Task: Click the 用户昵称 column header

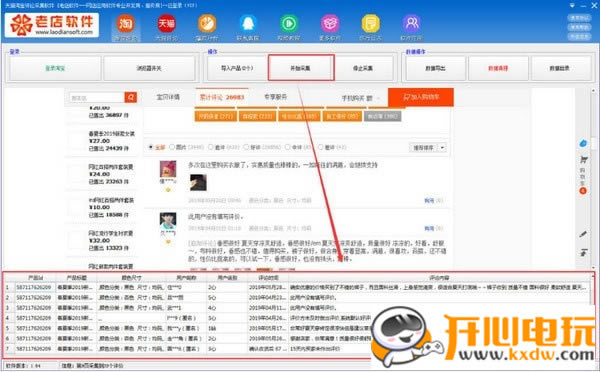Action: tap(186, 277)
